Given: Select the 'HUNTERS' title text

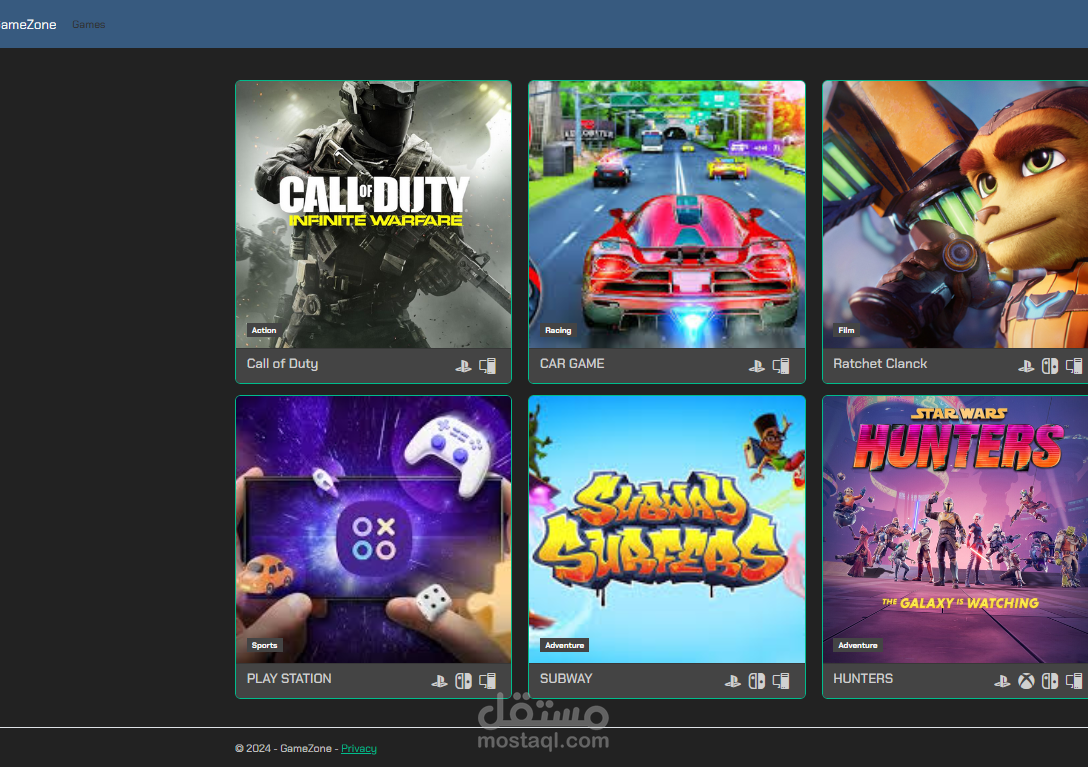Looking at the screenshot, I should pos(863,679).
